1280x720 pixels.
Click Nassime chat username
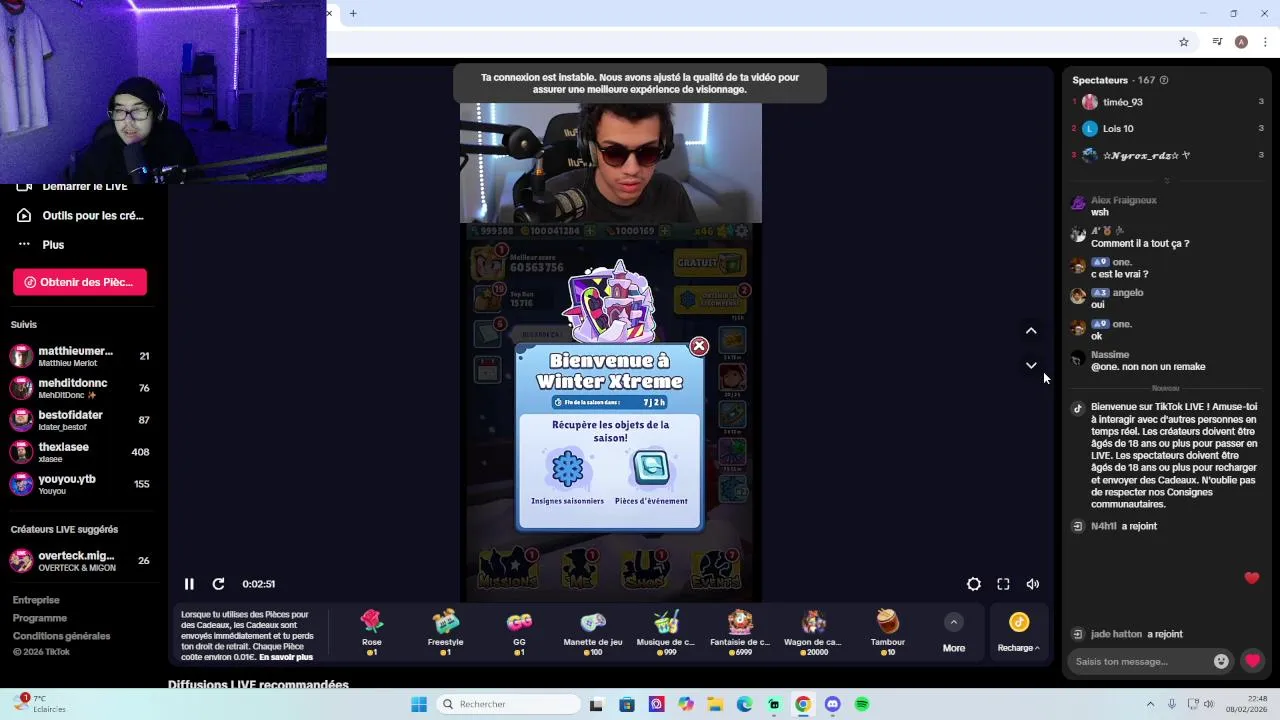1110,355
